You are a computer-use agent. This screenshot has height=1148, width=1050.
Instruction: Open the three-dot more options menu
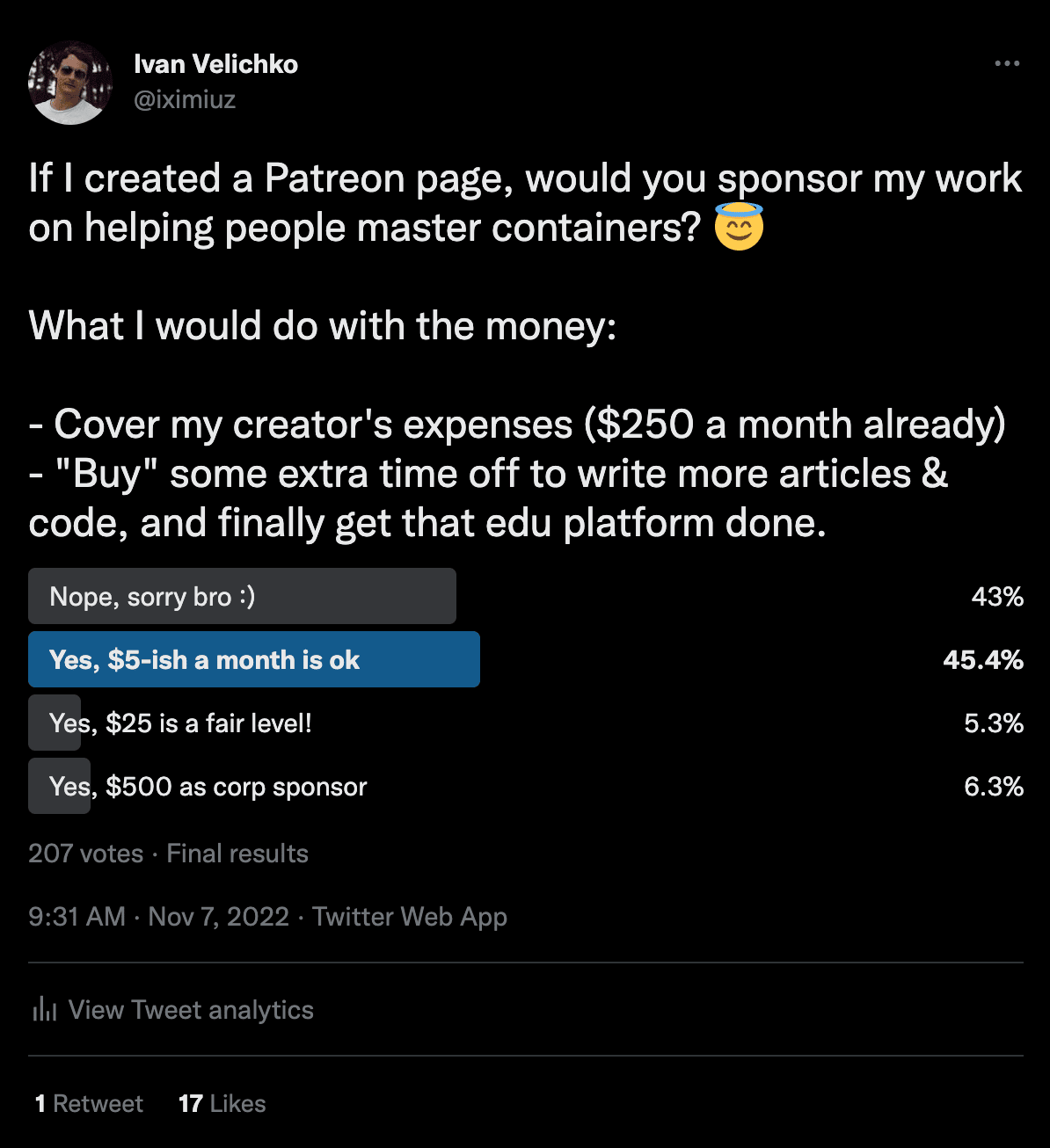1007,63
